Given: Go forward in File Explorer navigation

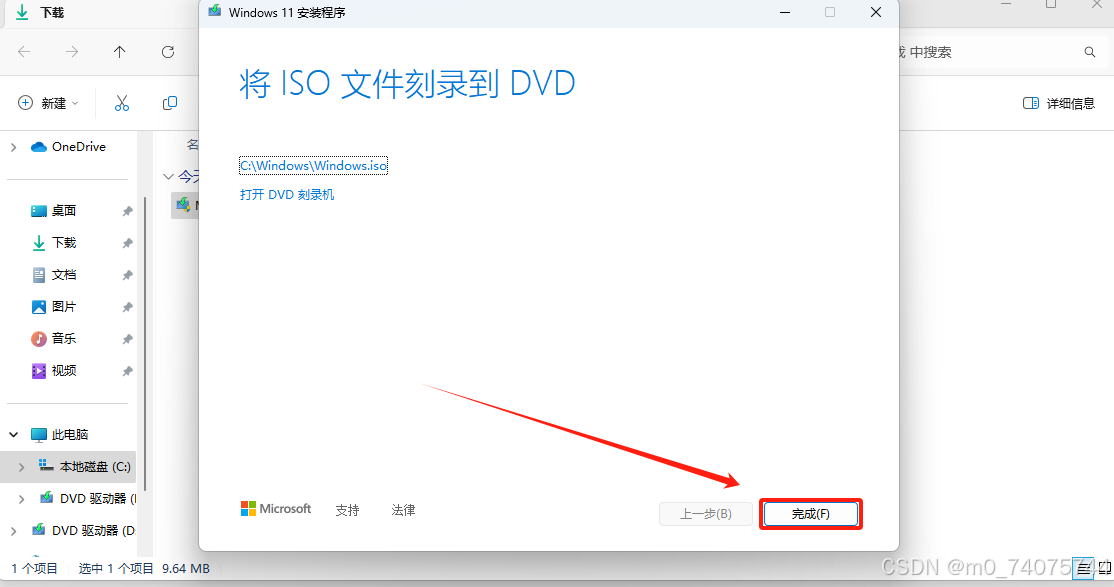Looking at the screenshot, I should pos(72,52).
